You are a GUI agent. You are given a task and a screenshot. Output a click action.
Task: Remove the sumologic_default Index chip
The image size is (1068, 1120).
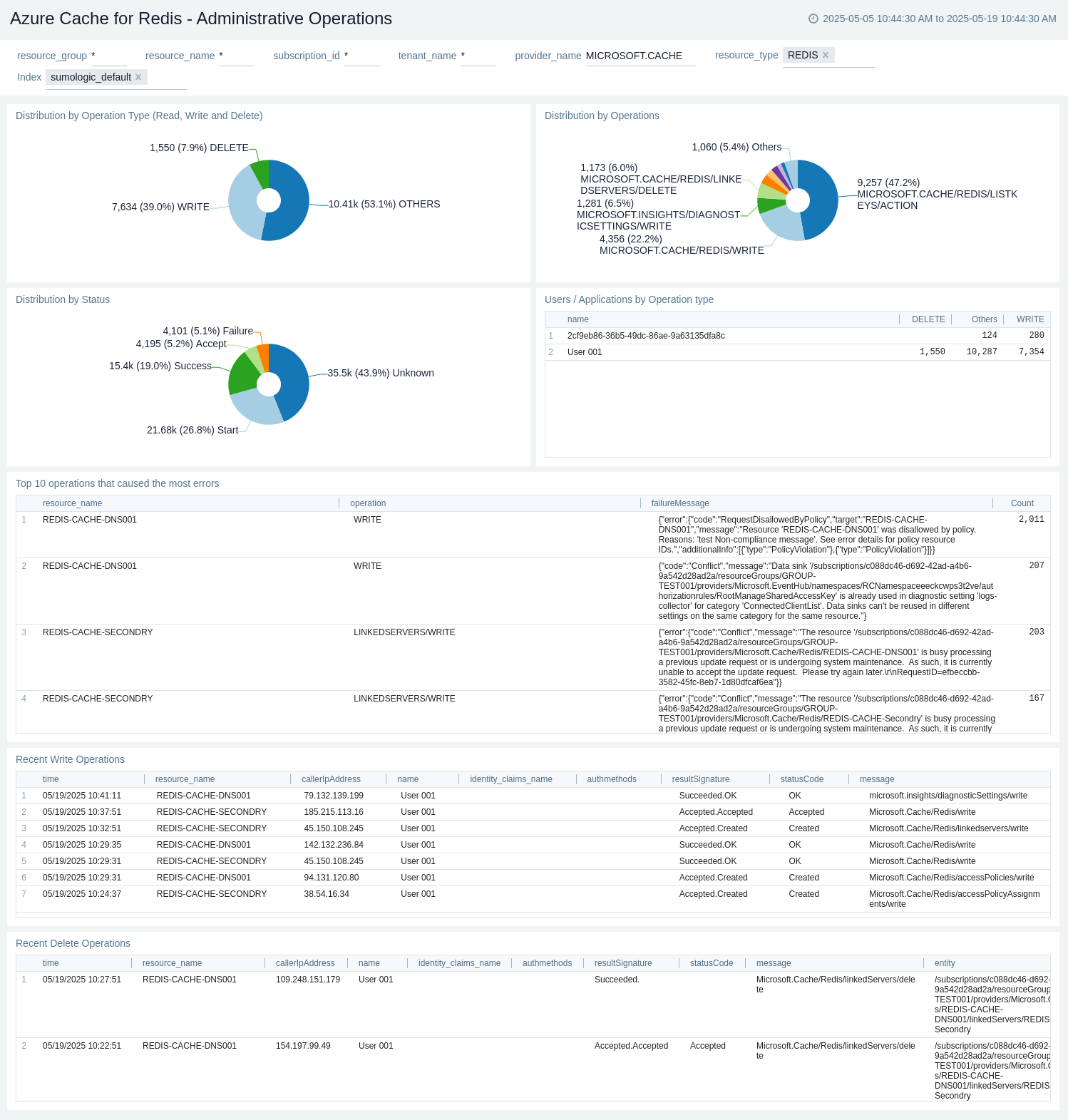(138, 77)
